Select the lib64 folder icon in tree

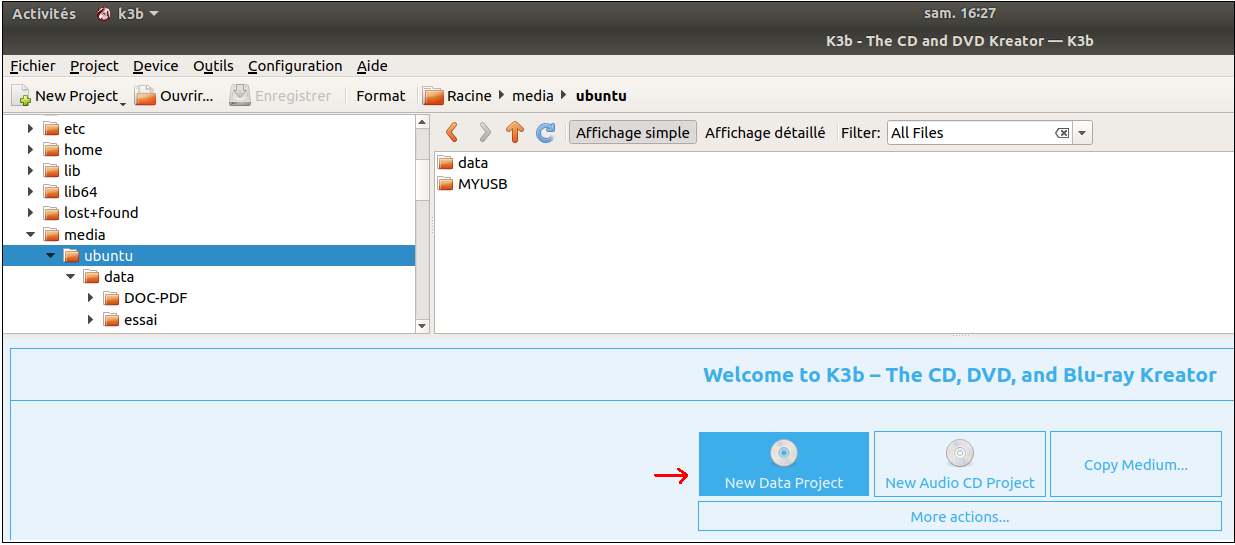[x=51, y=191]
